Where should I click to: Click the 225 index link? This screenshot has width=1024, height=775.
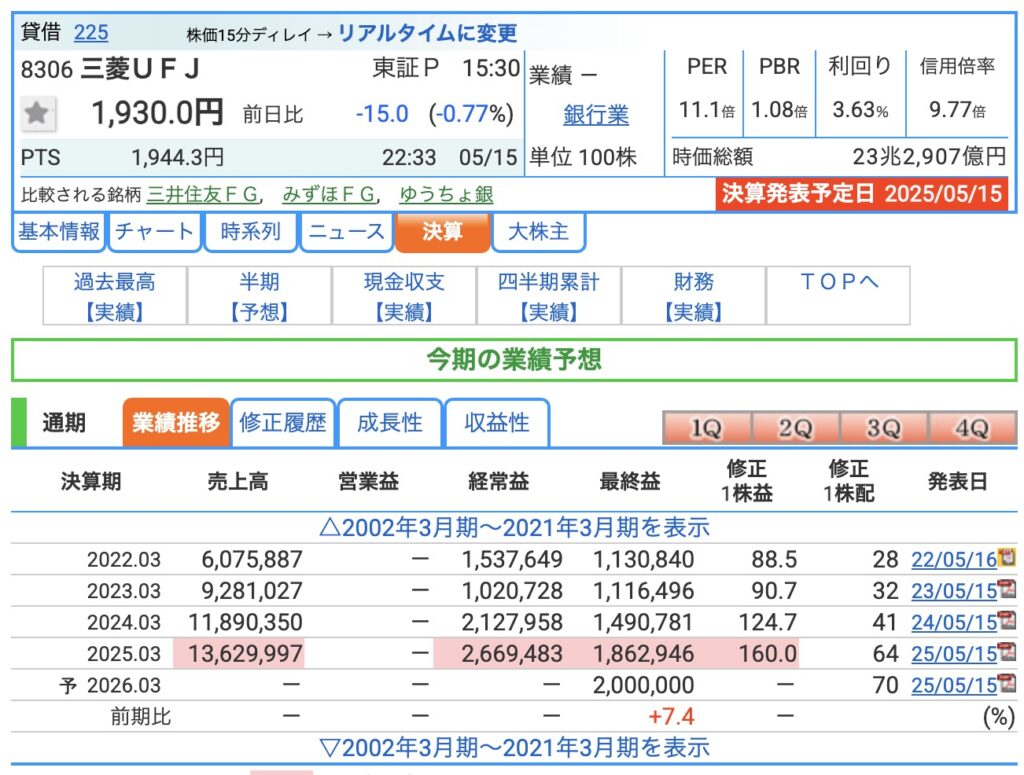(91, 32)
